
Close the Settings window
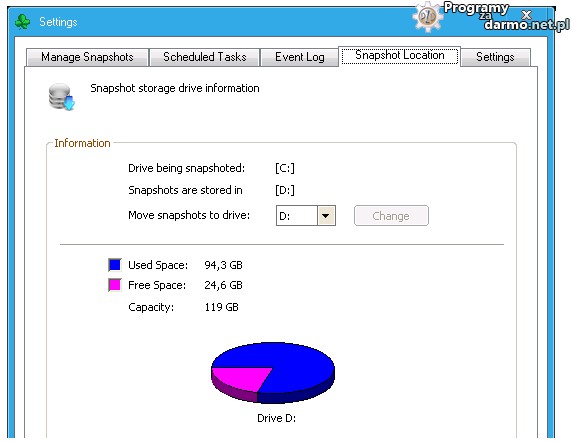click(526, 15)
